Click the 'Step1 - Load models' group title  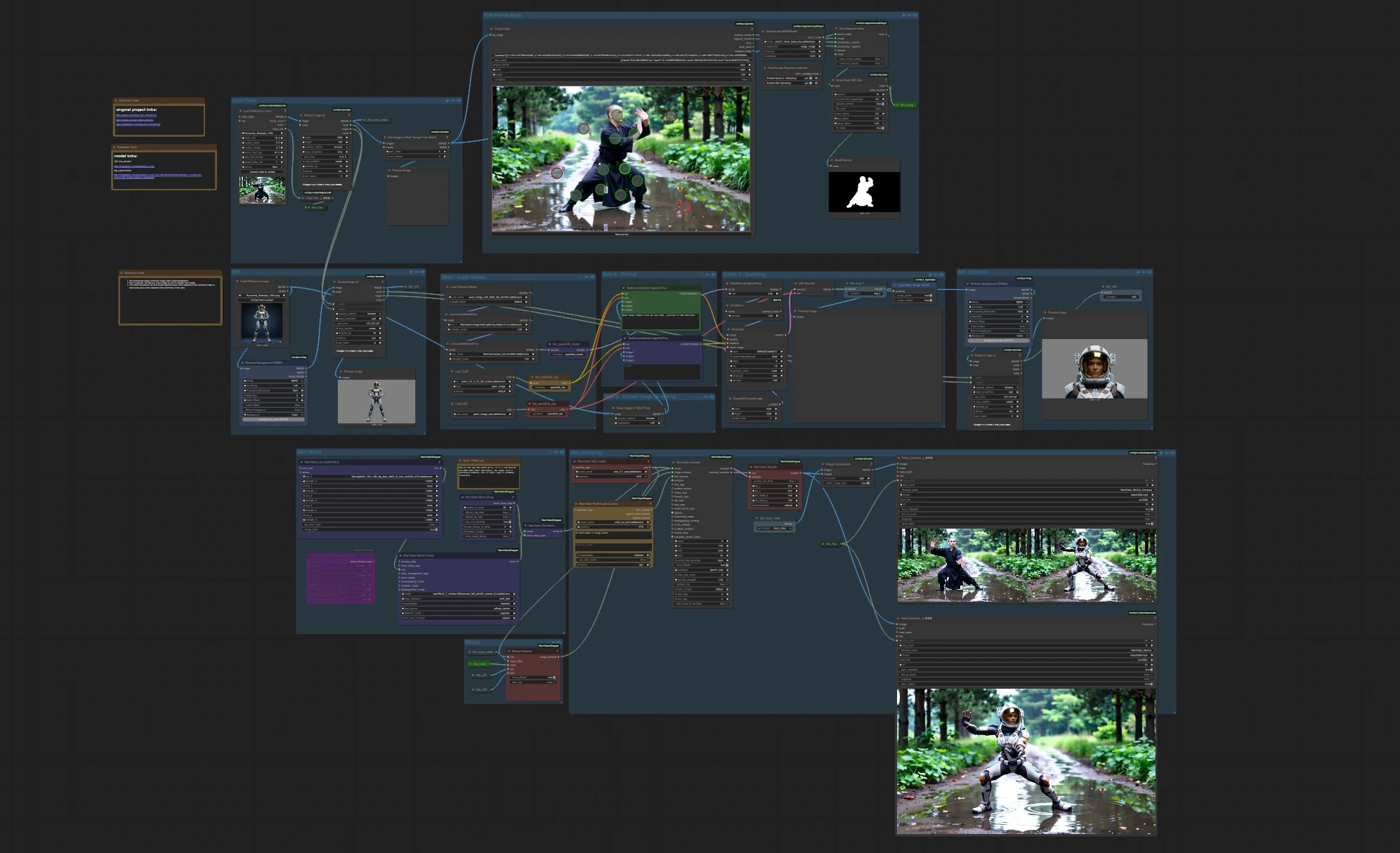click(464, 277)
